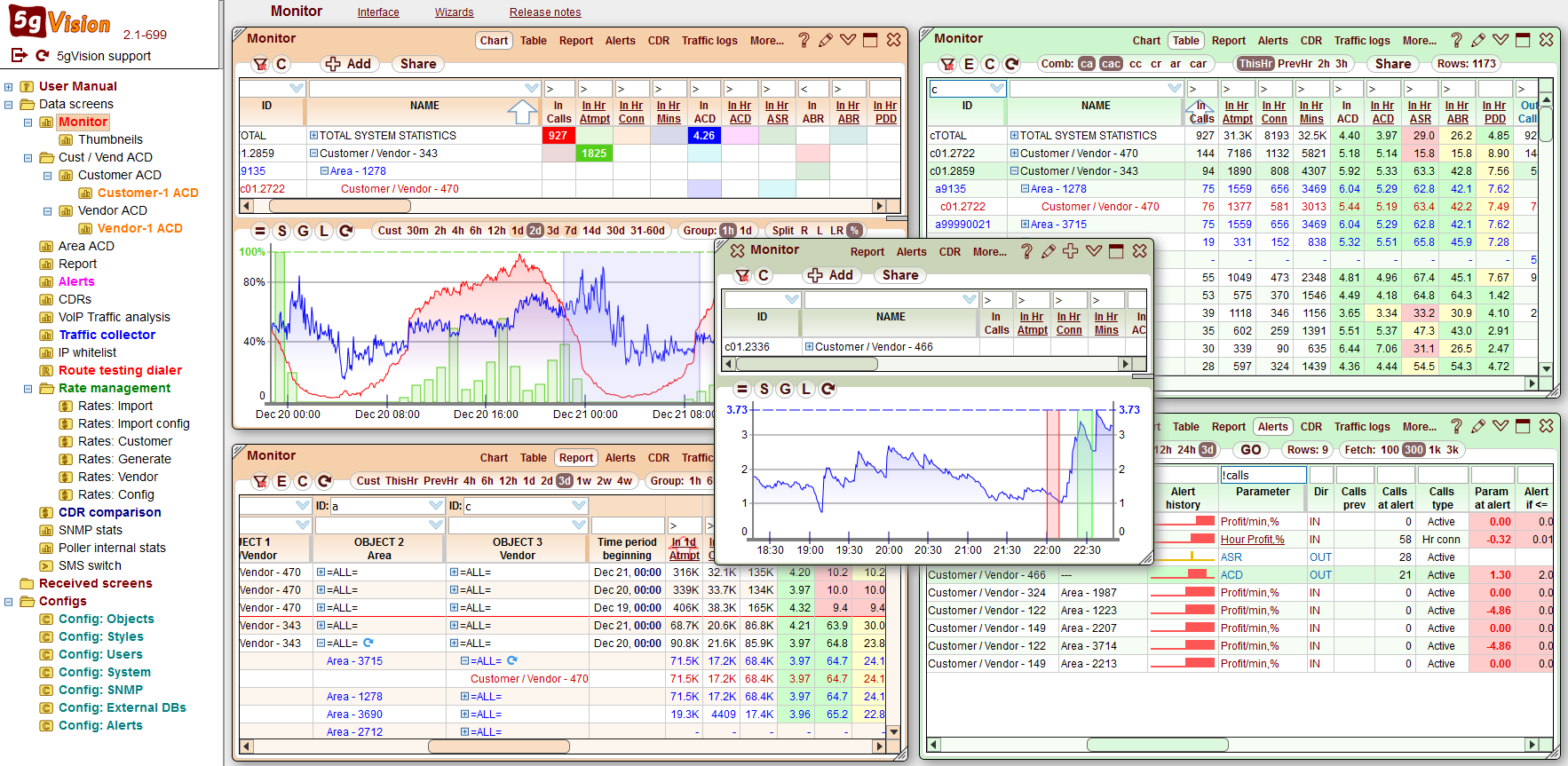Switch to Traffic logs tab in green Monitor window

pyautogui.click(x=1362, y=41)
